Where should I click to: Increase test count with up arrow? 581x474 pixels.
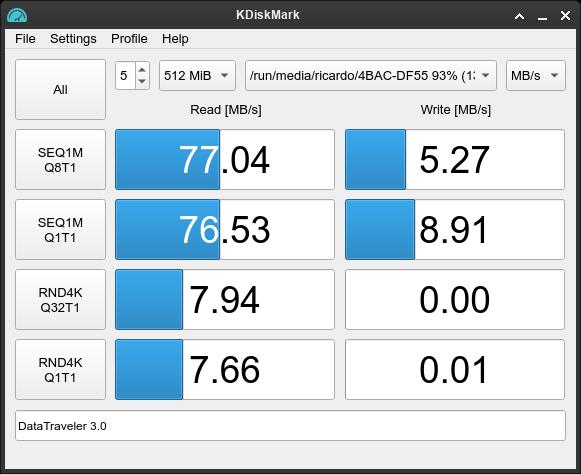tap(142, 69)
